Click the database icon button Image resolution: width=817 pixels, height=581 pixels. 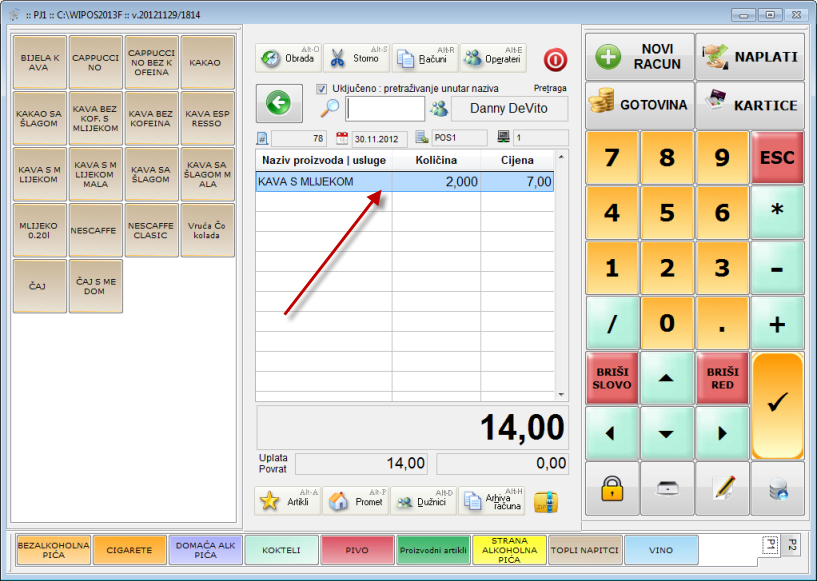tap(777, 489)
